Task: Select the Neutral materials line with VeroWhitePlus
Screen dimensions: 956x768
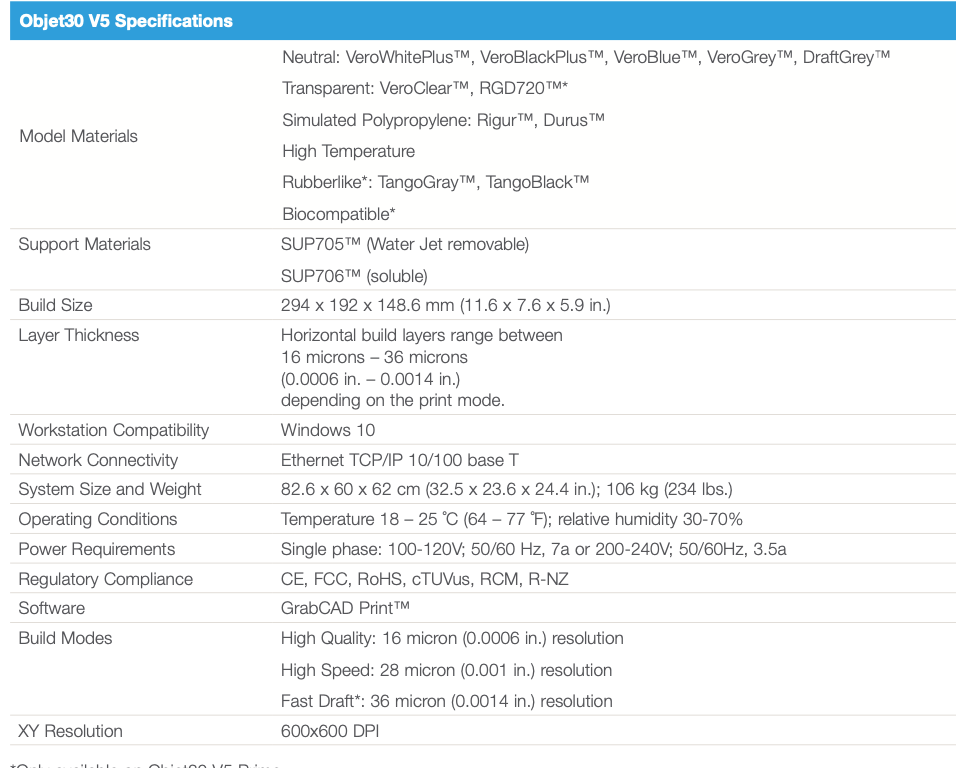Action: (x=585, y=58)
